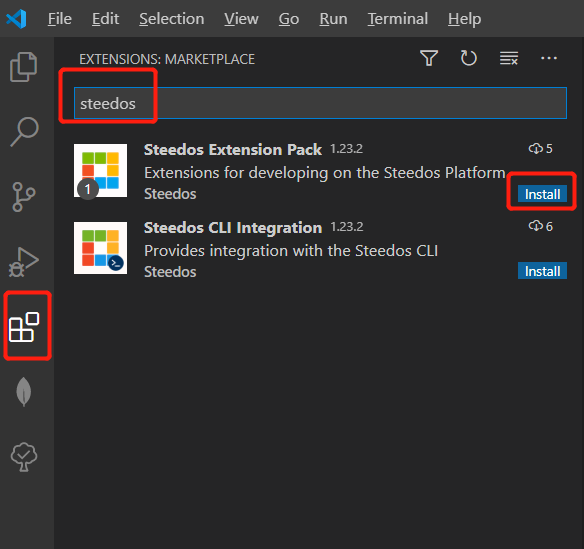This screenshot has width=584, height=549.
Task: Refresh the extensions list
Action: tap(469, 58)
